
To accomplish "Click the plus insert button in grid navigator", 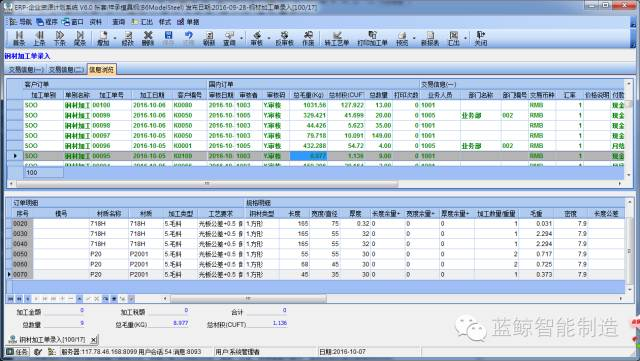I will tap(62, 299).
